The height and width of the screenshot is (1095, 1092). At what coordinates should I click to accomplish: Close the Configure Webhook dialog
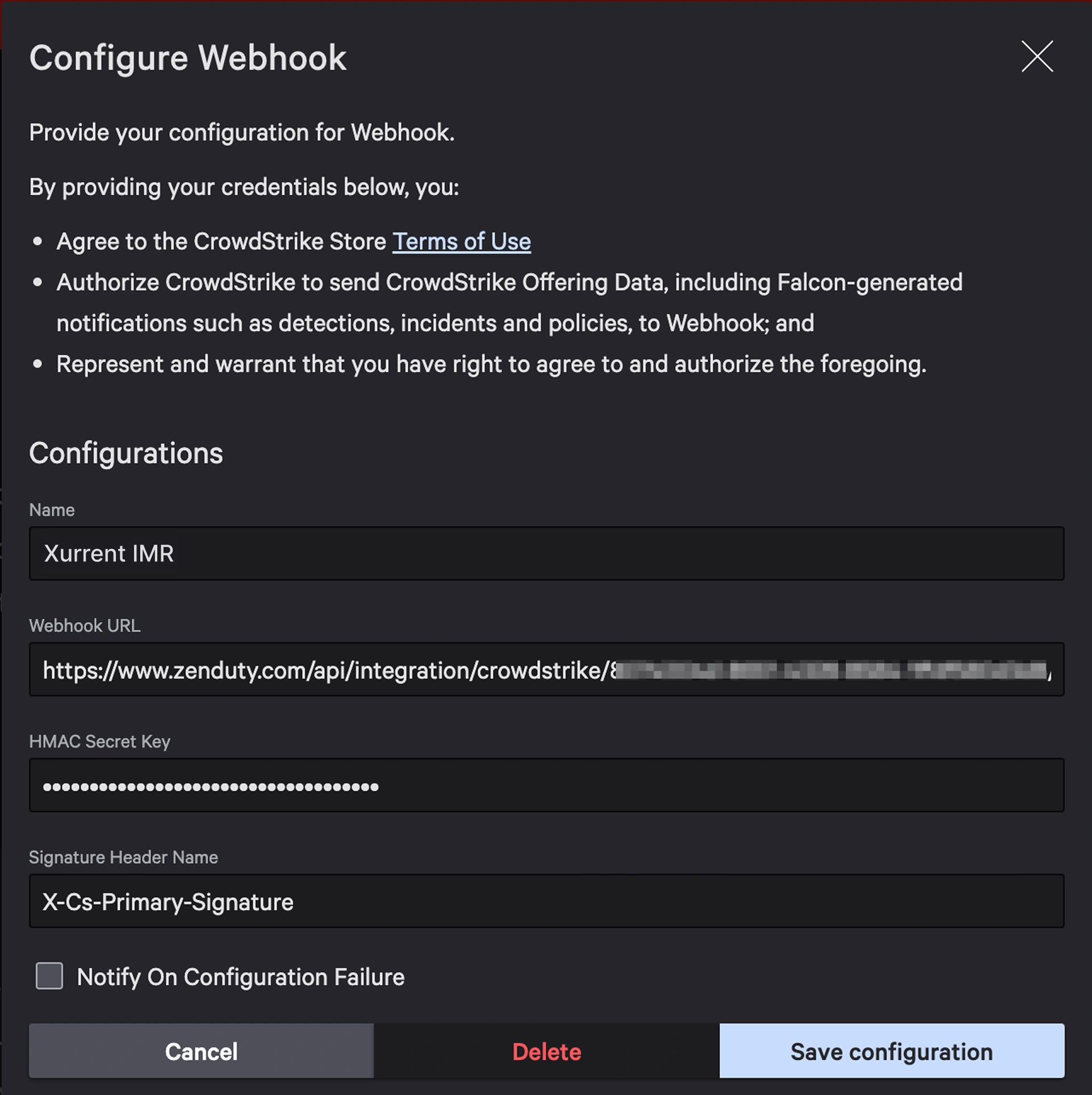click(x=1036, y=57)
